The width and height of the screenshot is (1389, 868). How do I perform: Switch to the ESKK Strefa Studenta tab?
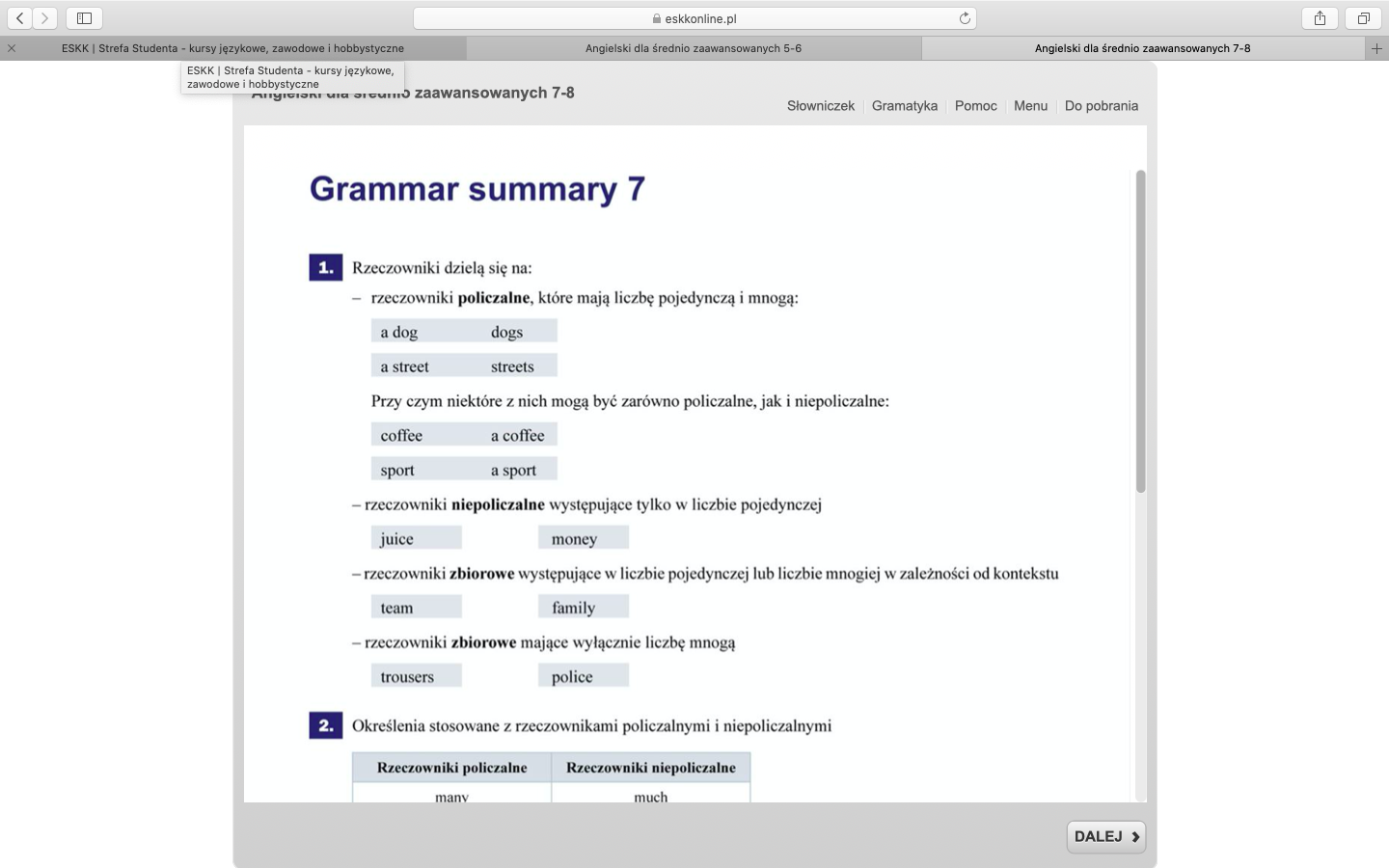point(232,48)
